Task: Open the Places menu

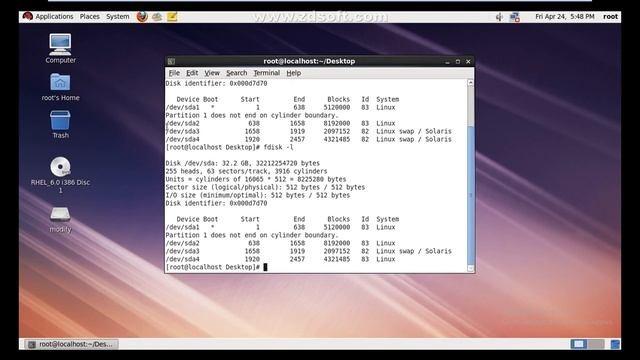Action: pyautogui.click(x=89, y=16)
